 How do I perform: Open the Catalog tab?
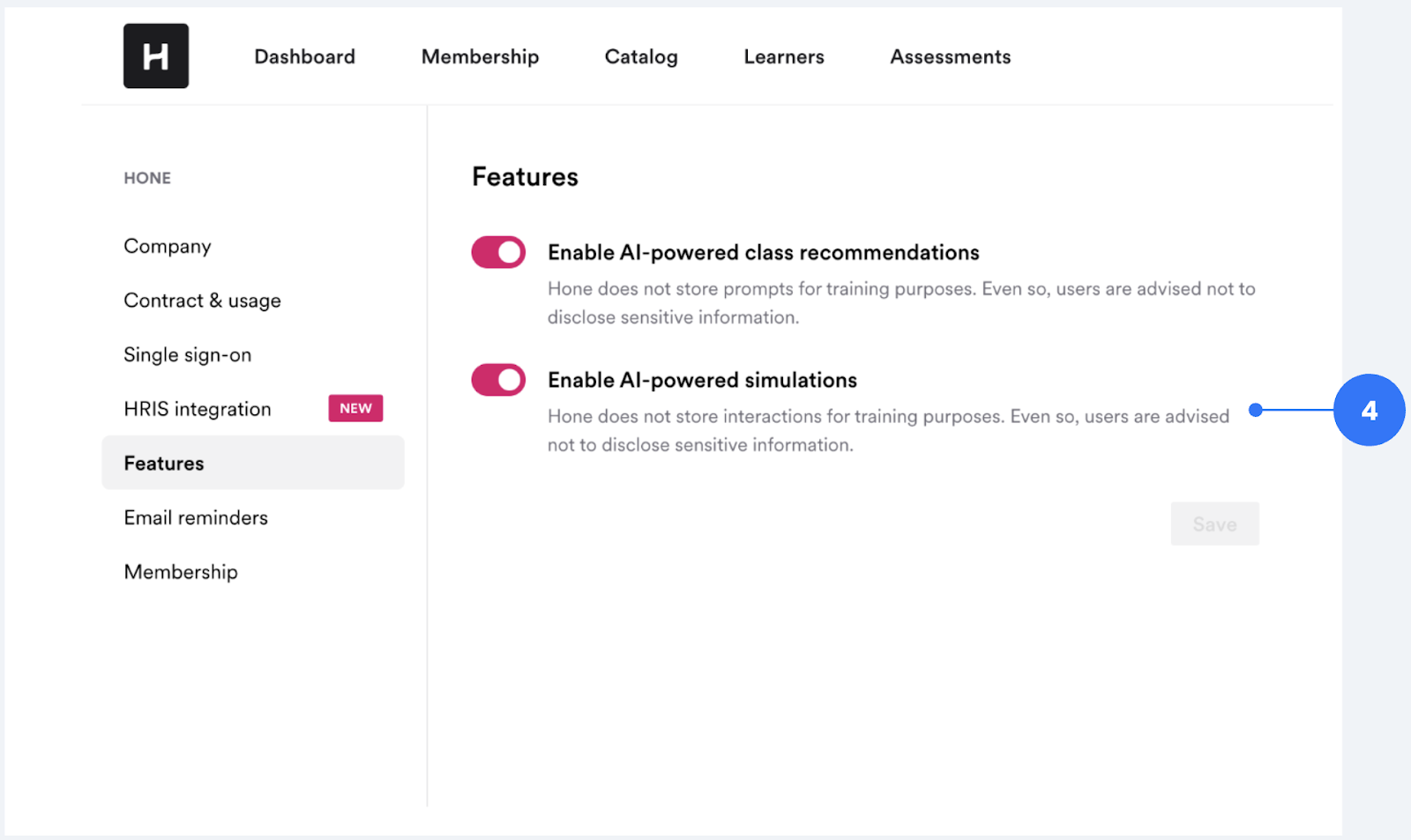click(x=641, y=57)
